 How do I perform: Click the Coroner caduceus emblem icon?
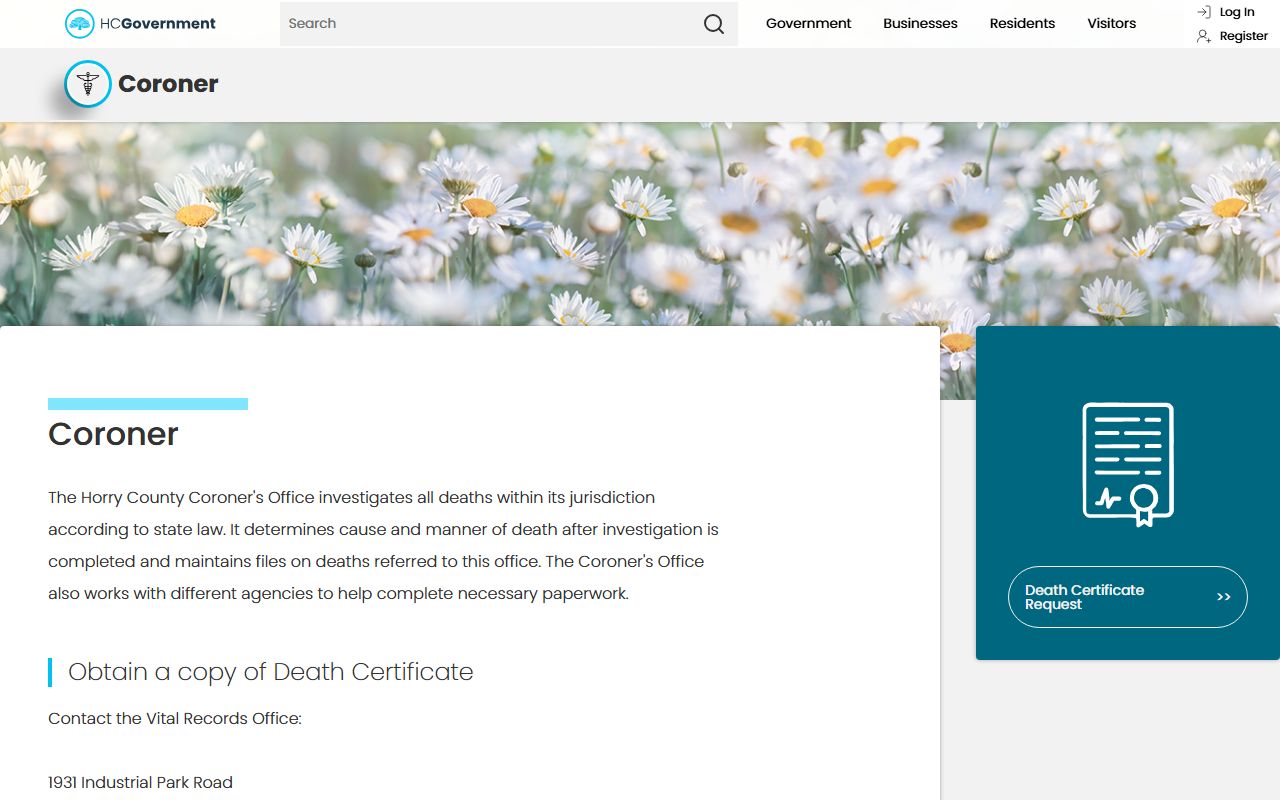pyautogui.click(x=88, y=84)
